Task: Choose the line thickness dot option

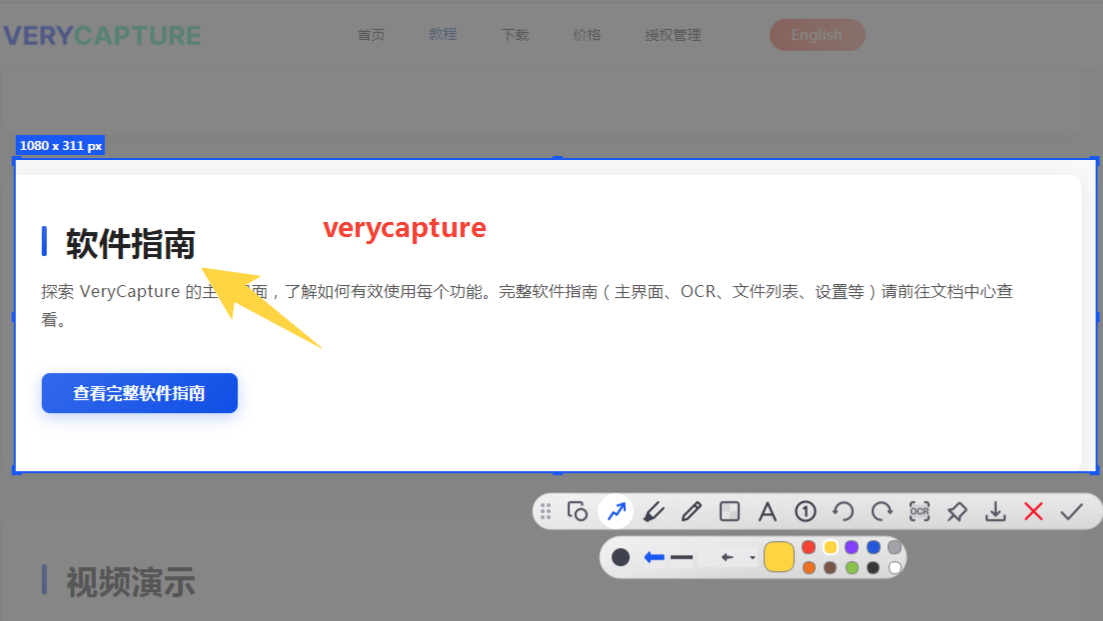Action: pyautogui.click(x=620, y=557)
